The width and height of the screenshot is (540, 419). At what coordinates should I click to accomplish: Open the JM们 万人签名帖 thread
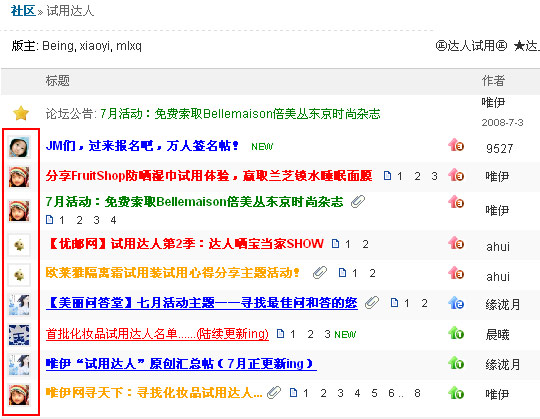[x=142, y=146]
